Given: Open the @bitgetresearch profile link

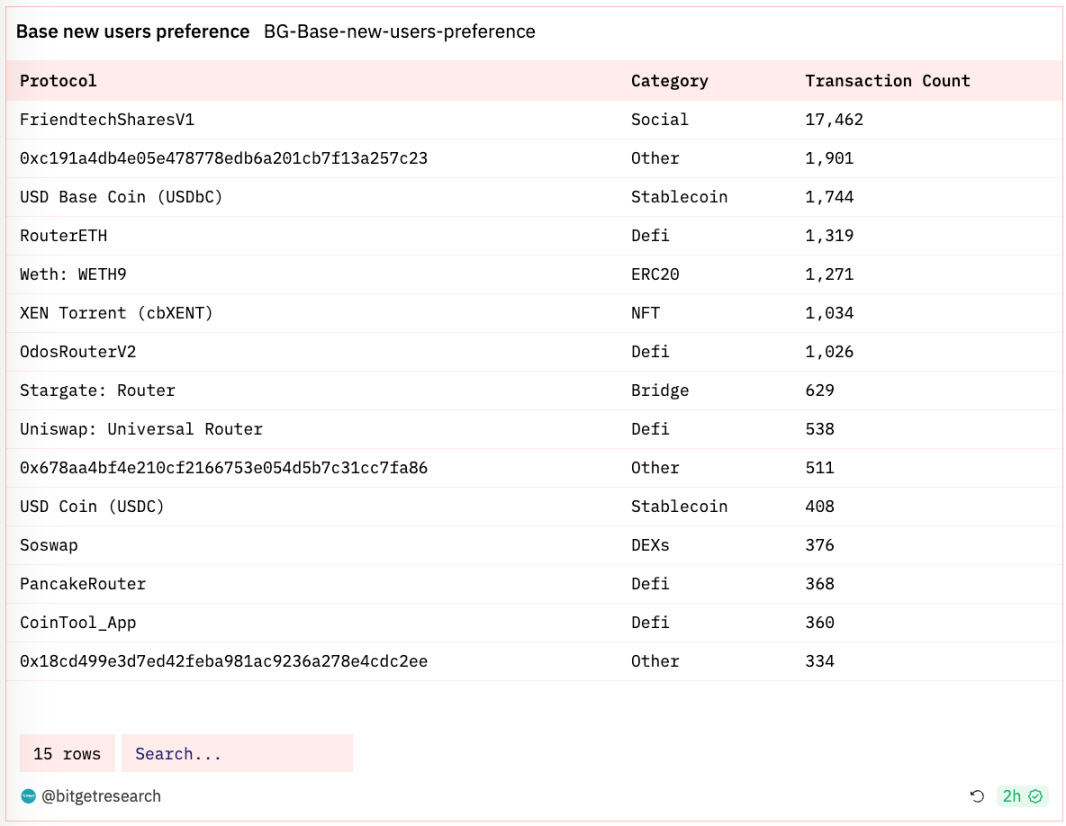Looking at the screenshot, I should pyautogui.click(x=100, y=796).
